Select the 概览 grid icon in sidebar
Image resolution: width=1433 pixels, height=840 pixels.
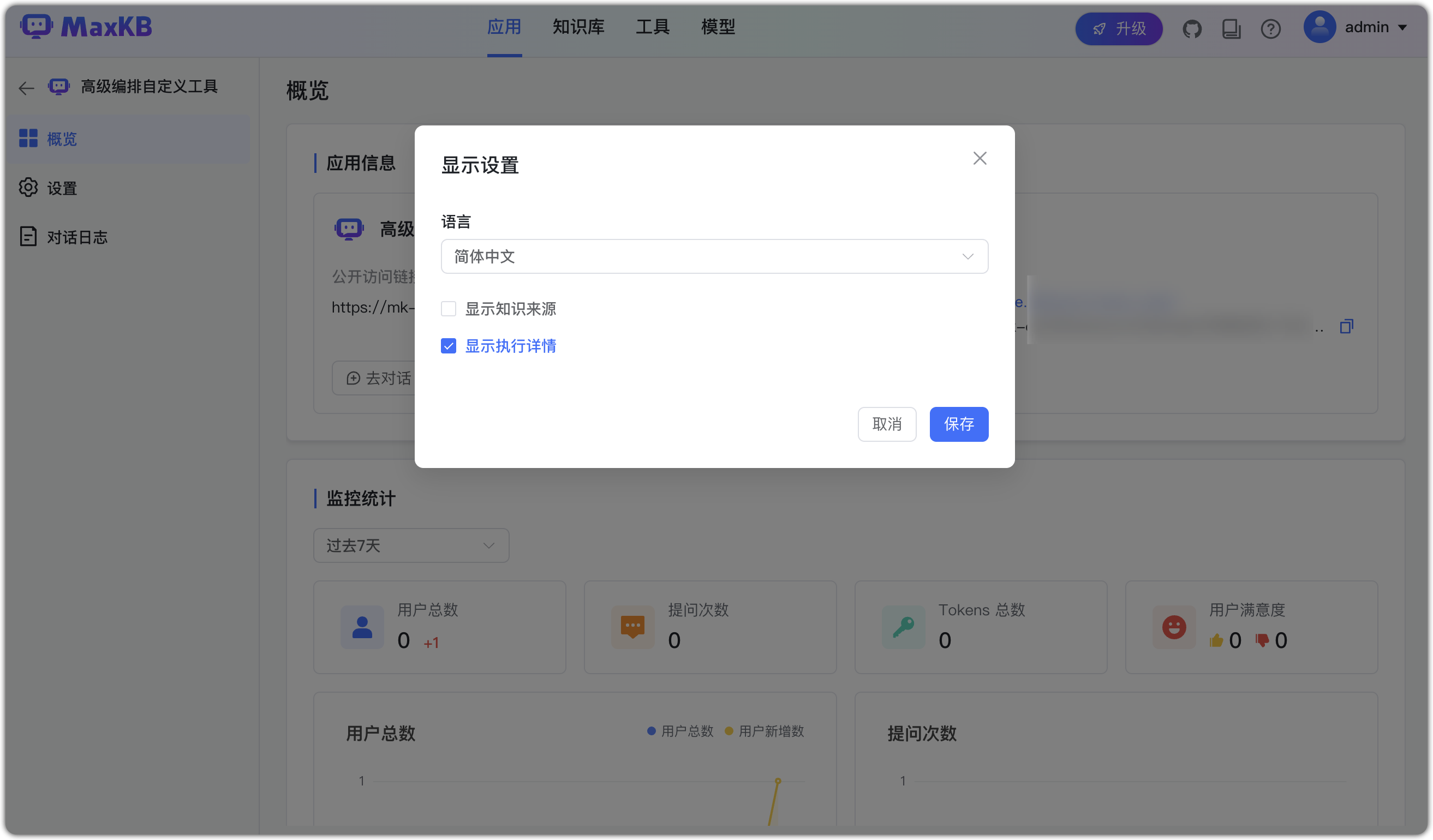pos(28,139)
